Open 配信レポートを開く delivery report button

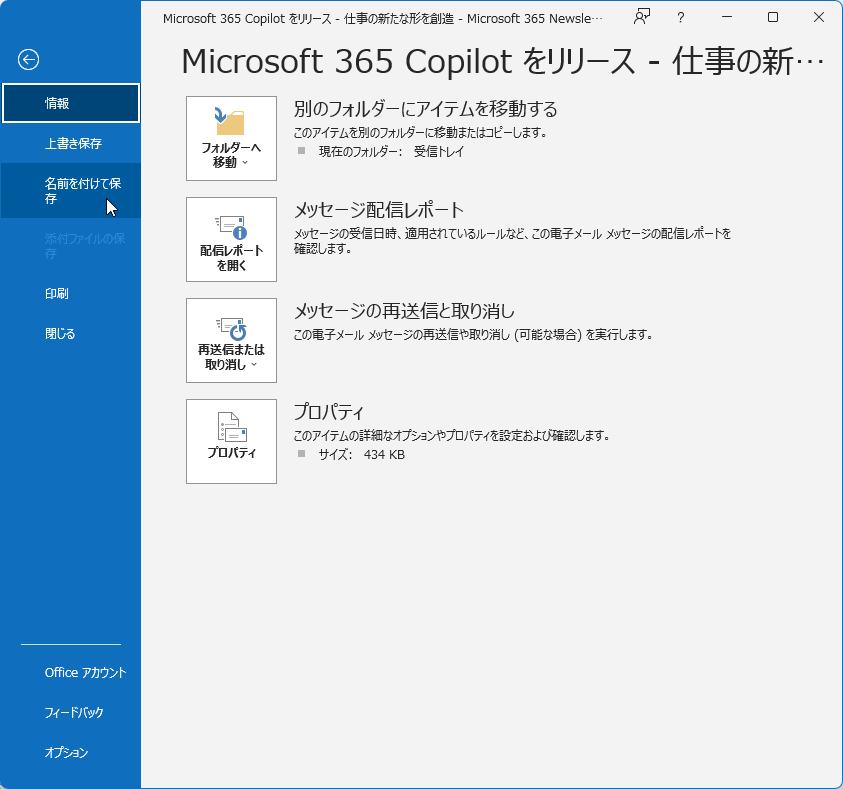point(231,239)
